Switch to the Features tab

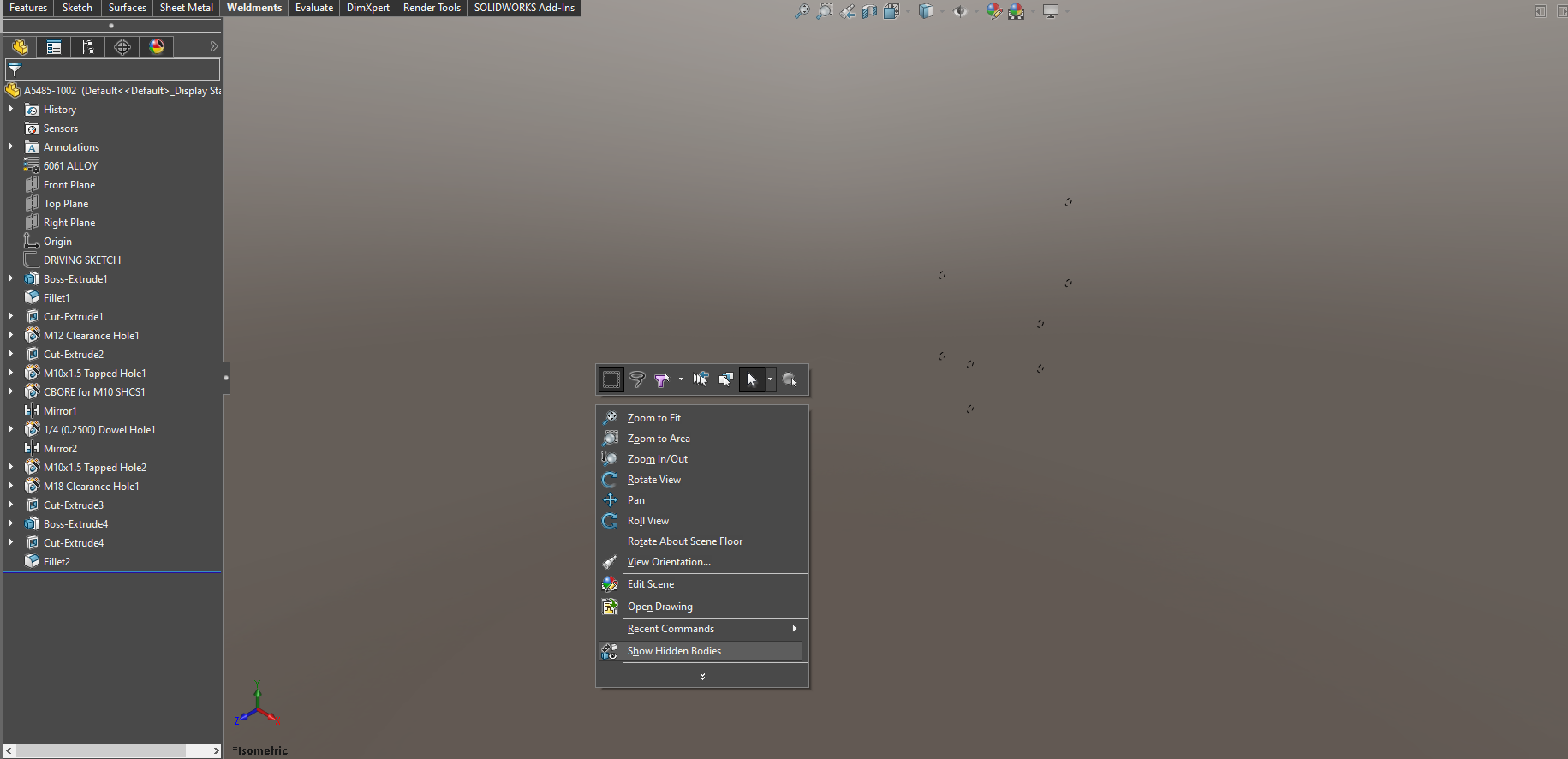pyautogui.click(x=28, y=8)
